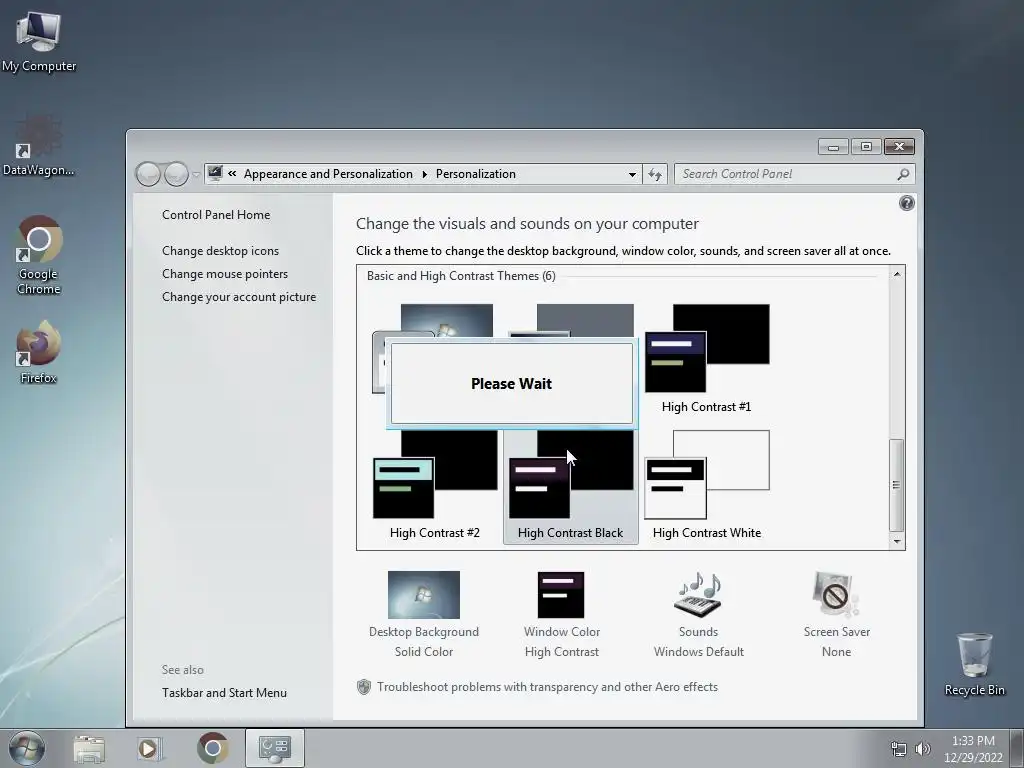The width and height of the screenshot is (1024, 768).
Task: Open Control Panel help question mark
Action: click(906, 203)
